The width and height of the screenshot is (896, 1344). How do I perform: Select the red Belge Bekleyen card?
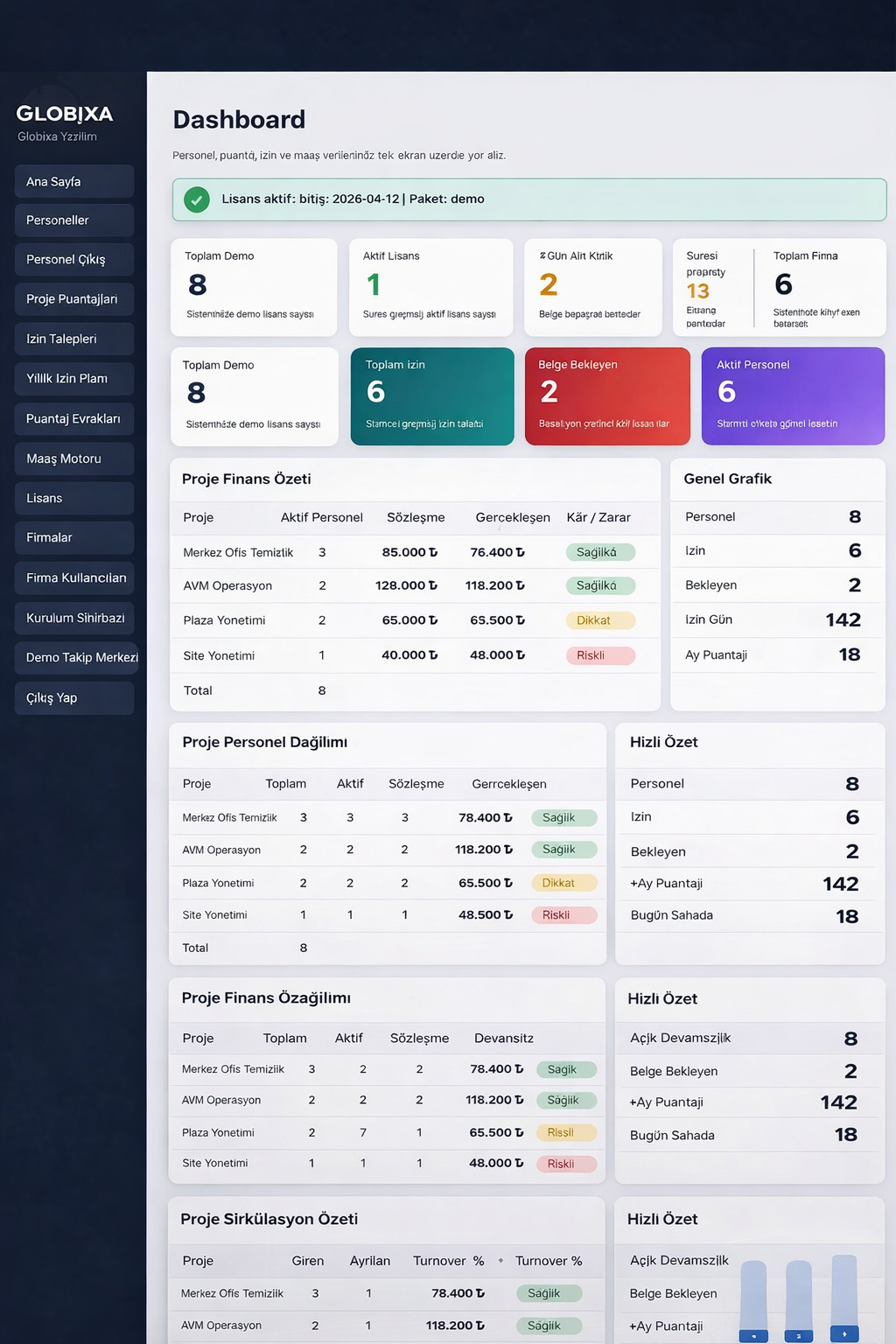point(607,396)
